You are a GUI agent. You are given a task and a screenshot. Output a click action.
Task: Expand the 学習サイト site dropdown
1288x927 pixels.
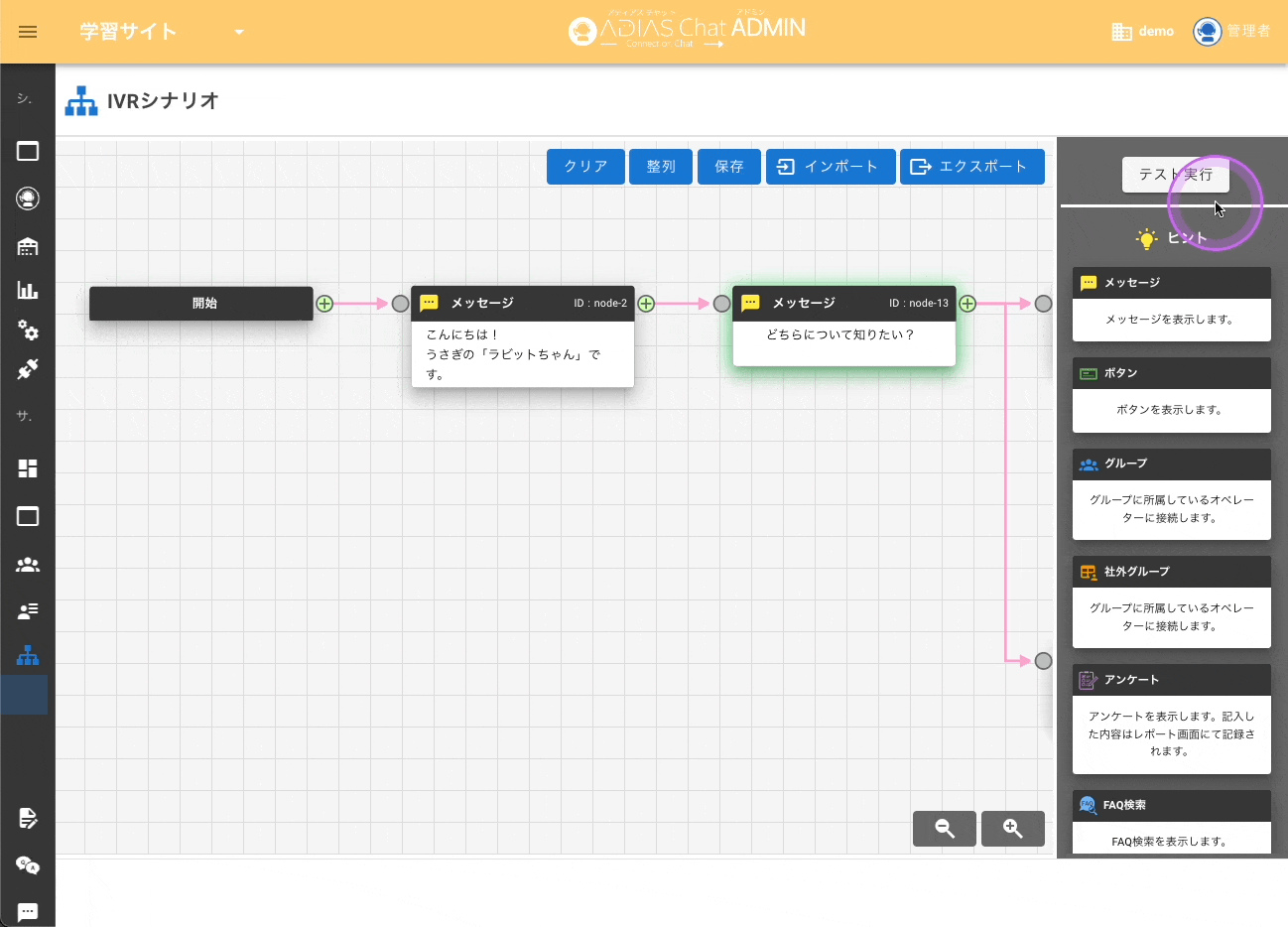(x=238, y=32)
